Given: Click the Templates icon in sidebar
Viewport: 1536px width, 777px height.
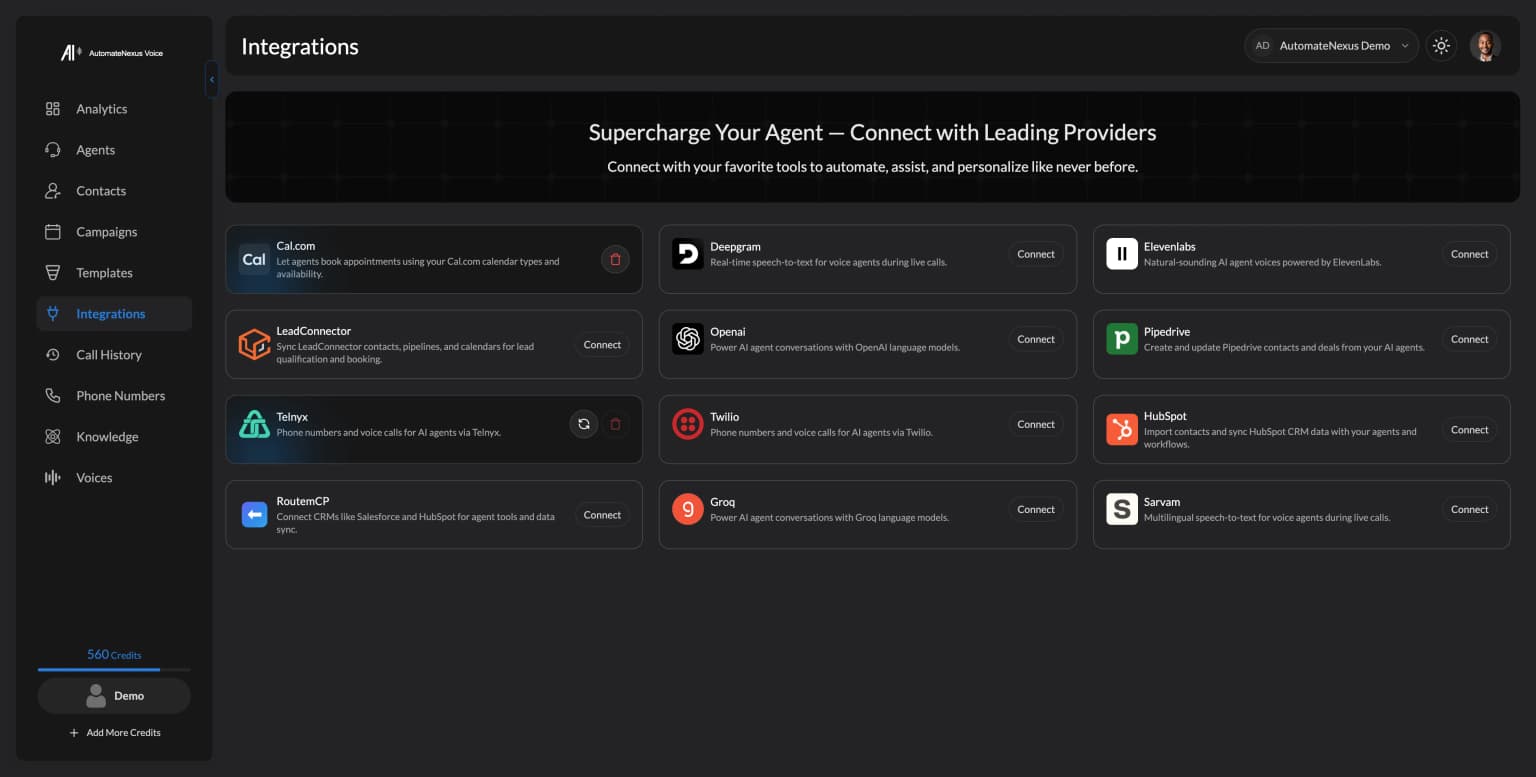Looking at the screenshot, I should point(53,273).
